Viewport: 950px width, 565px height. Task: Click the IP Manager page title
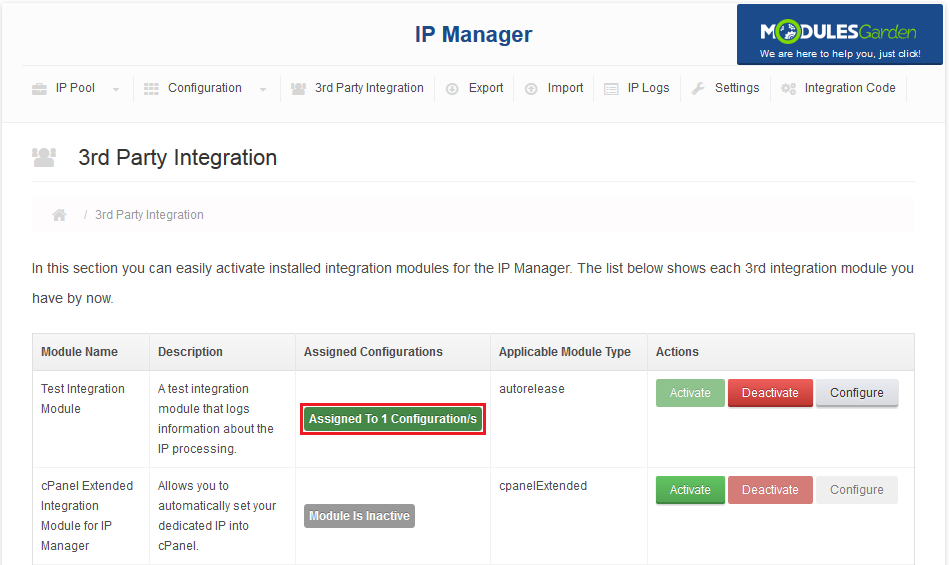tap(473, 35)
